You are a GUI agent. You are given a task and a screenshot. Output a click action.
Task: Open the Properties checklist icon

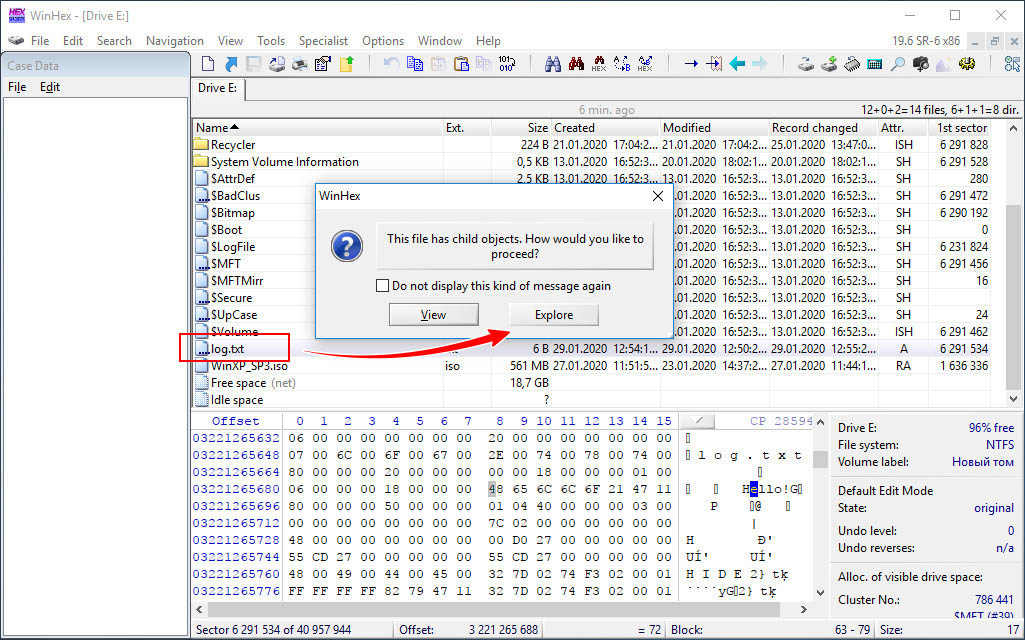pos(323,63)
